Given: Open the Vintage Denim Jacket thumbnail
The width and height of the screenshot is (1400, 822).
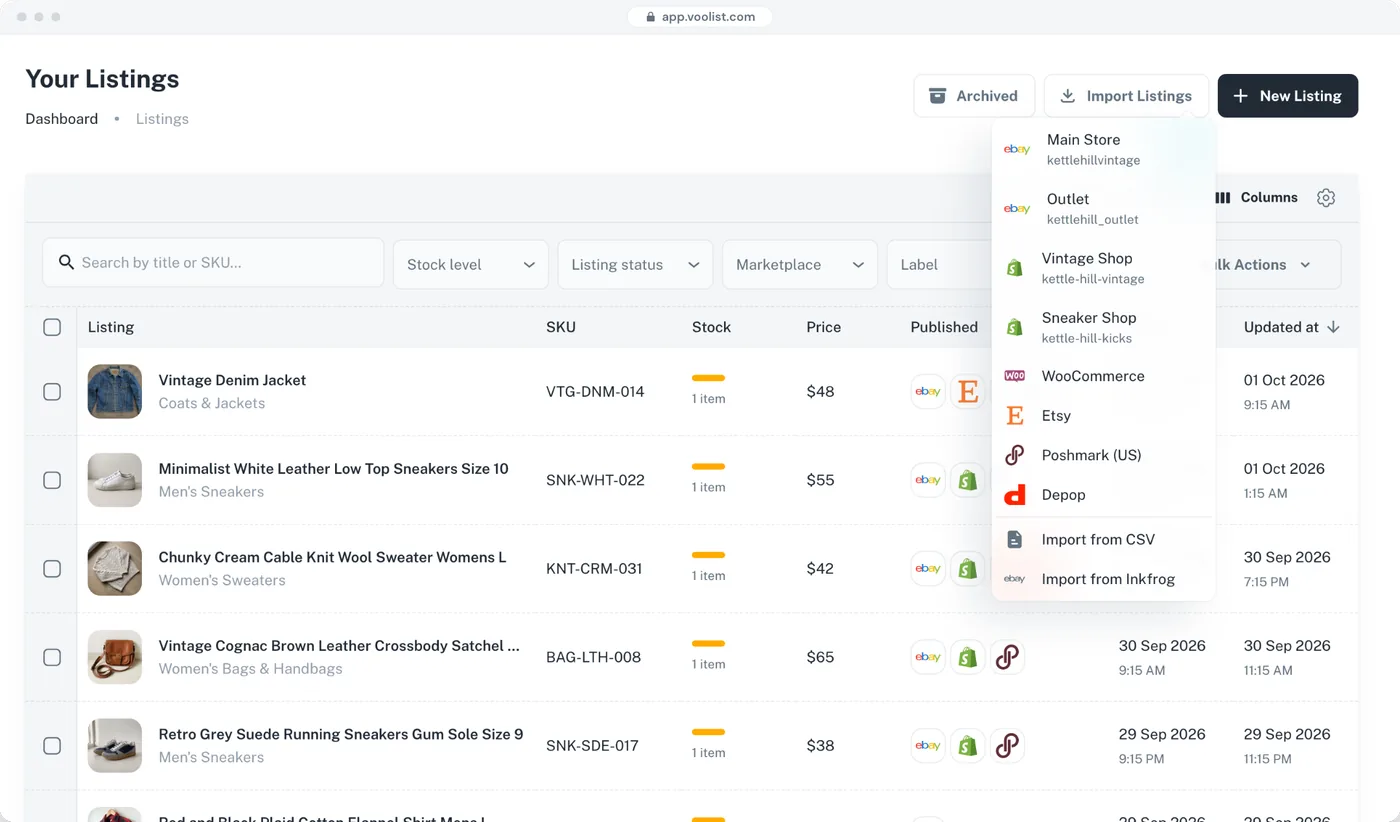Looking at the screenshot, I should (x=115, y=391).
